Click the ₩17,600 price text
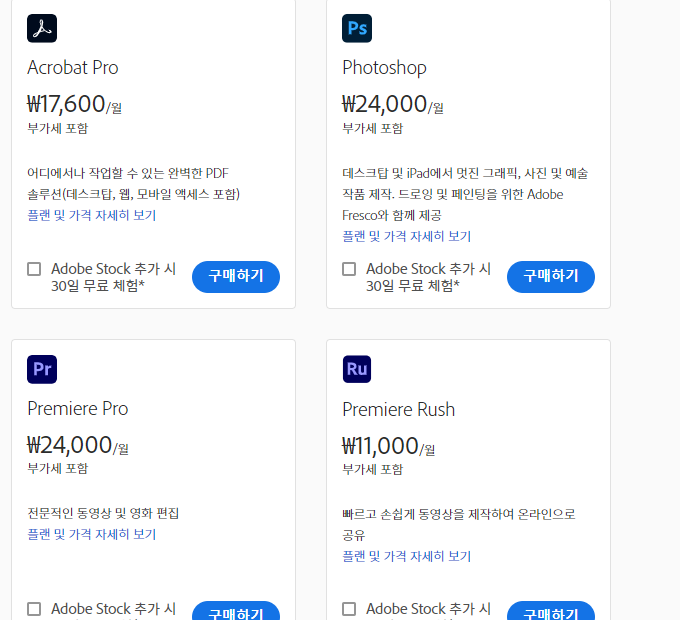Screen dimensions: 680x620 coord(66,104)
